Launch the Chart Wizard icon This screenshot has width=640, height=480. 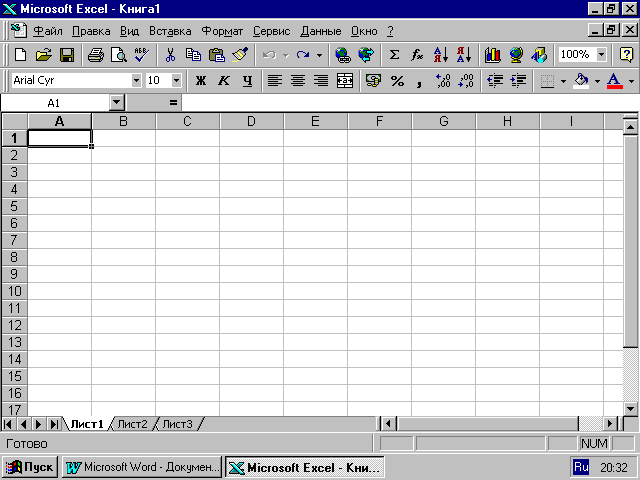(x=493, y=55)
